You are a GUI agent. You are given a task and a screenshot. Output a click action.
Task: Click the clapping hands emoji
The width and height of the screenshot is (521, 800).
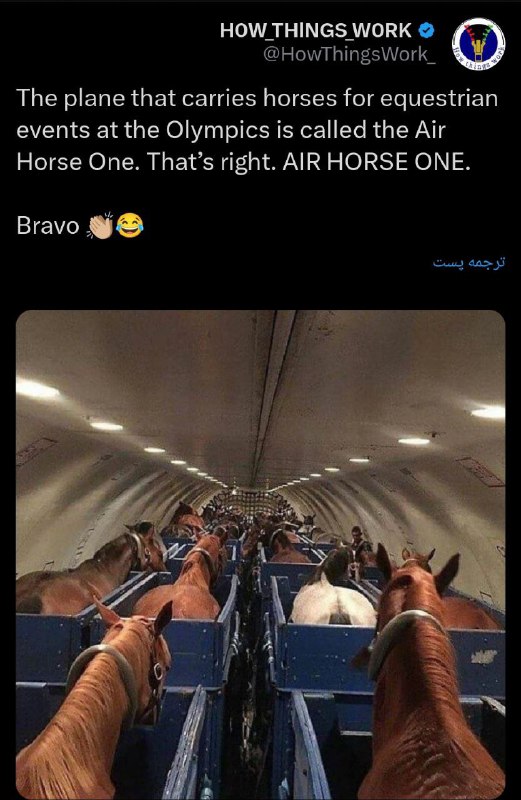100,226
